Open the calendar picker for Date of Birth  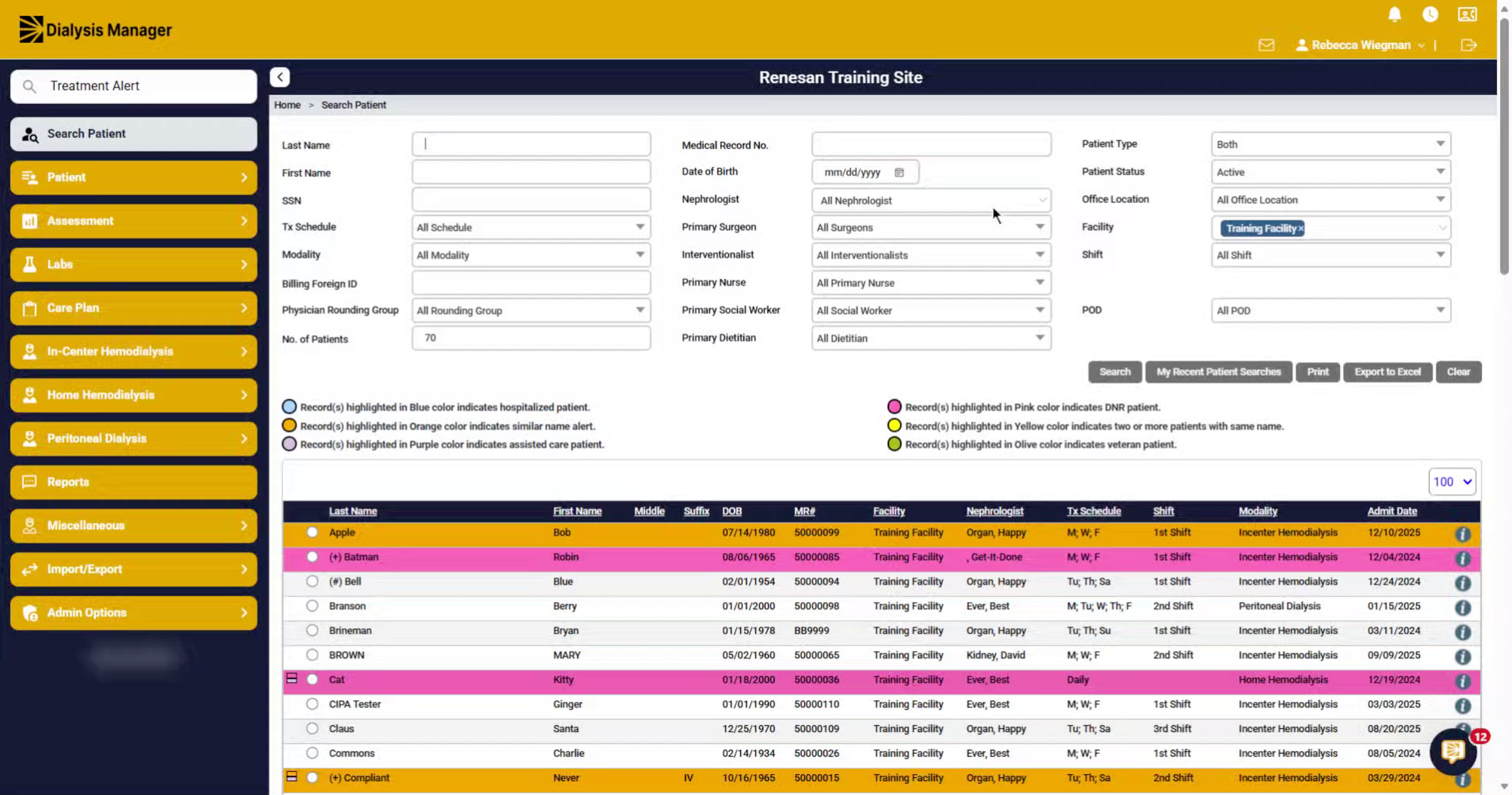tap(899, 172)
